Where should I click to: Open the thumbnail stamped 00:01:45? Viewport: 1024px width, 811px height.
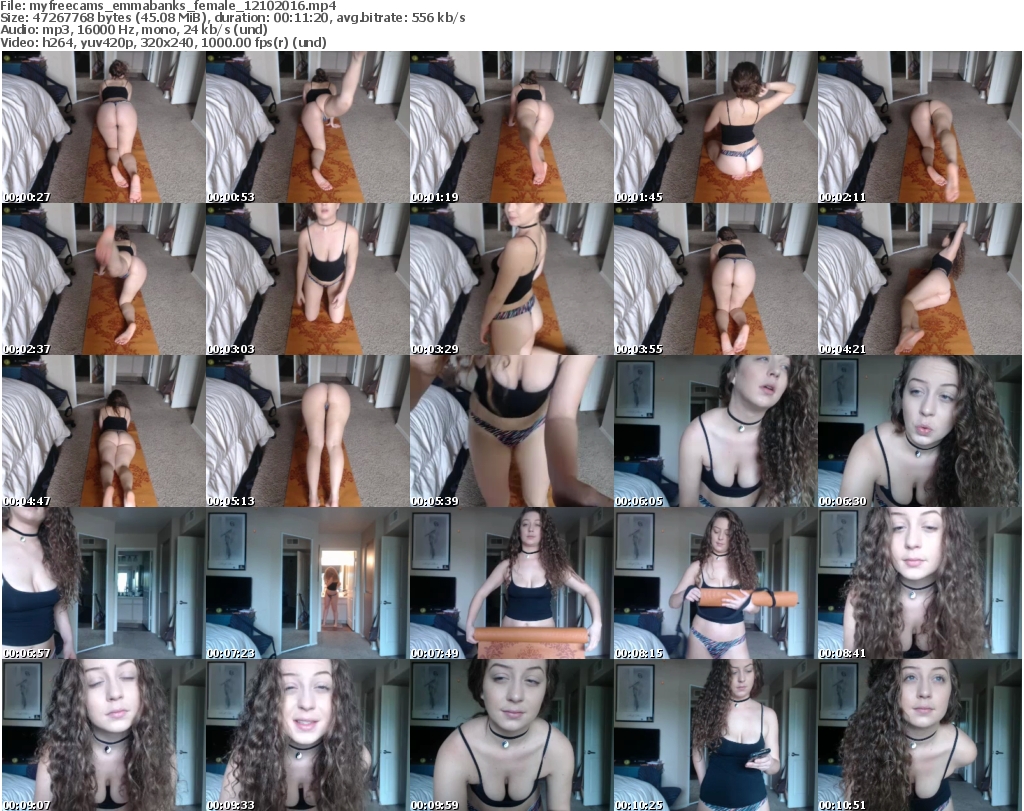coord(715,127)
